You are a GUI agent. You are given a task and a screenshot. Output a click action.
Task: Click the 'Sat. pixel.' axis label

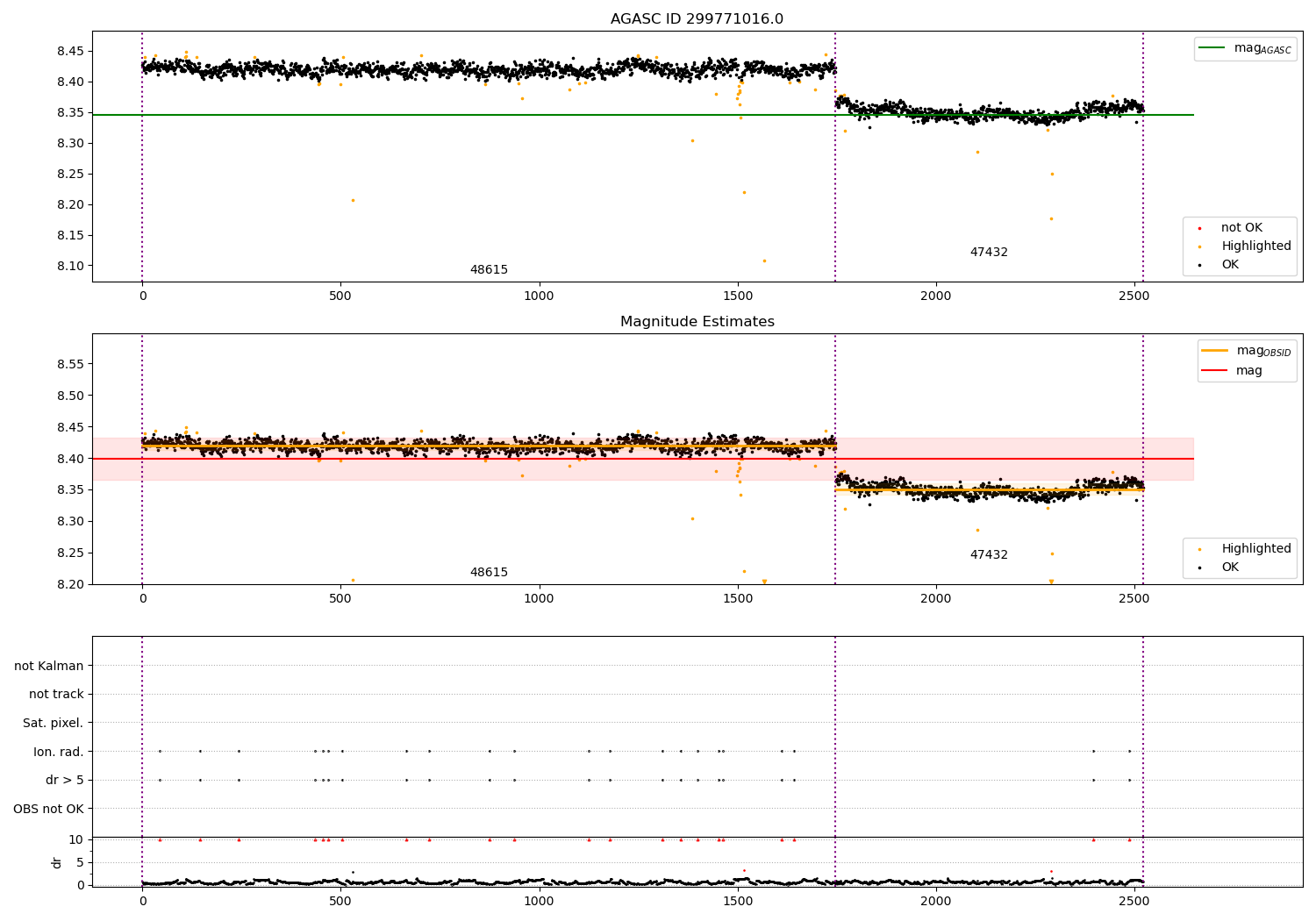[54, 724]
